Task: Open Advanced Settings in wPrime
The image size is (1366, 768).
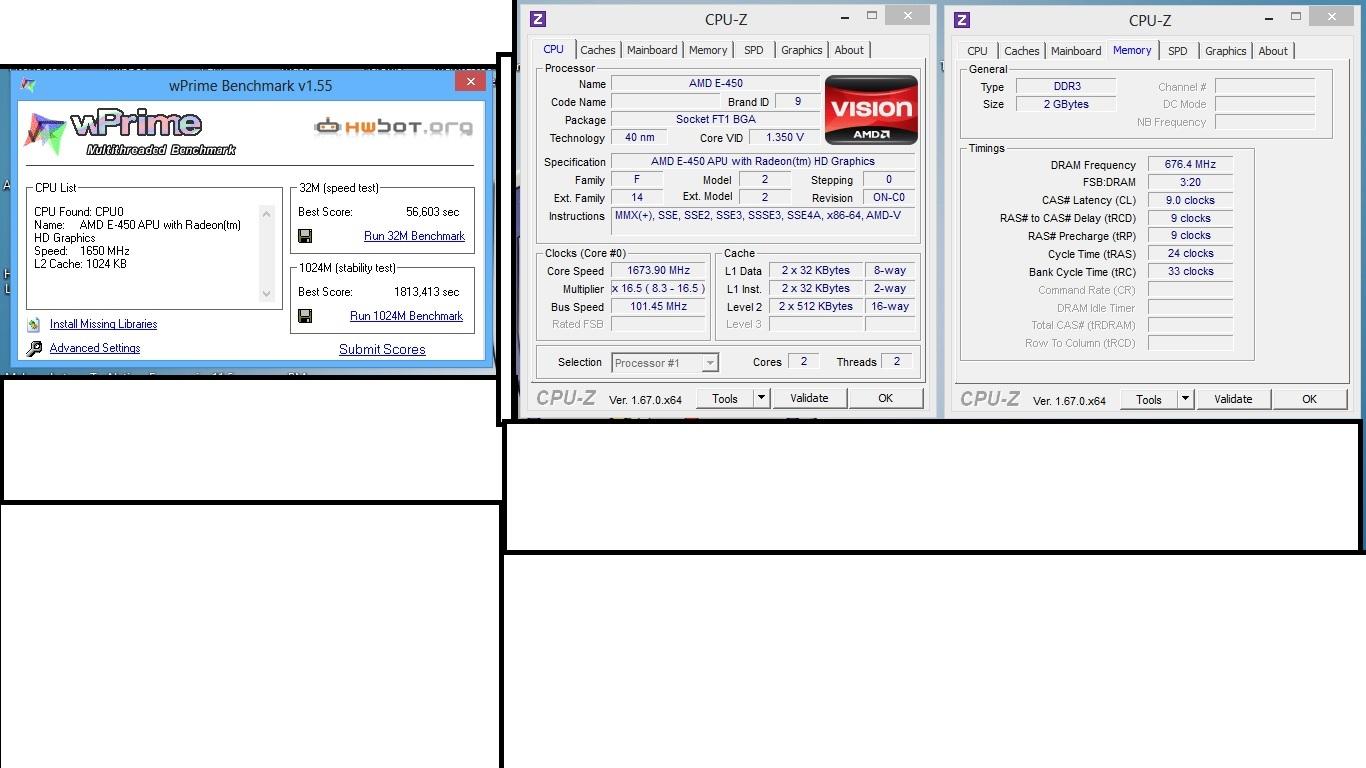Action: click(95, 348)
